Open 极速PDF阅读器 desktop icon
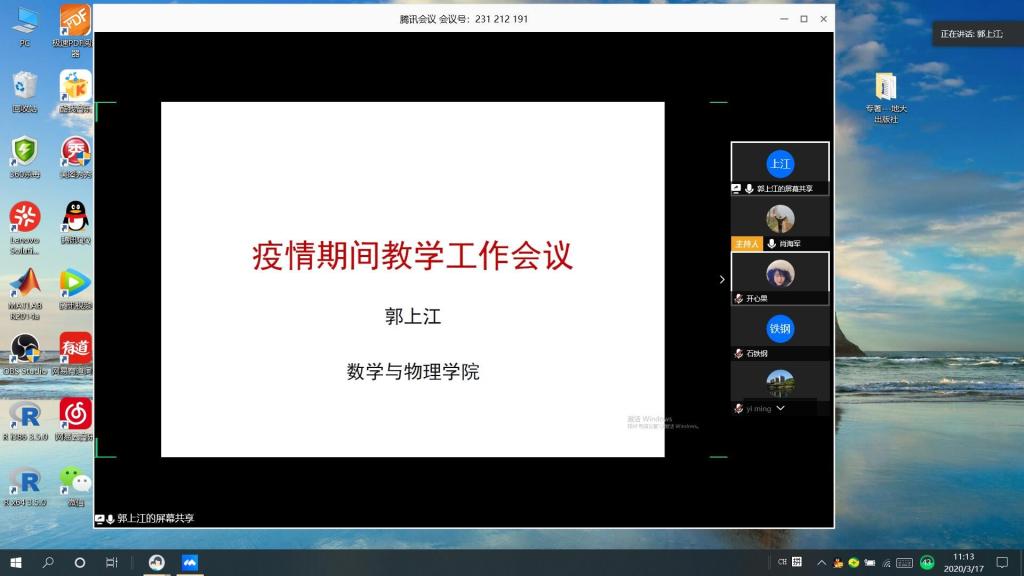The width and height of the screenshot is (1024, 576). pos(73,18)
